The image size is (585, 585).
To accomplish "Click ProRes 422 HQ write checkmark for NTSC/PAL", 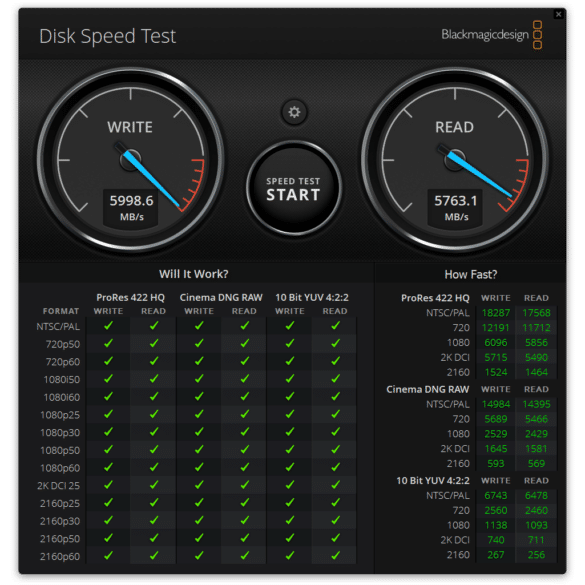I will point(108,326).
